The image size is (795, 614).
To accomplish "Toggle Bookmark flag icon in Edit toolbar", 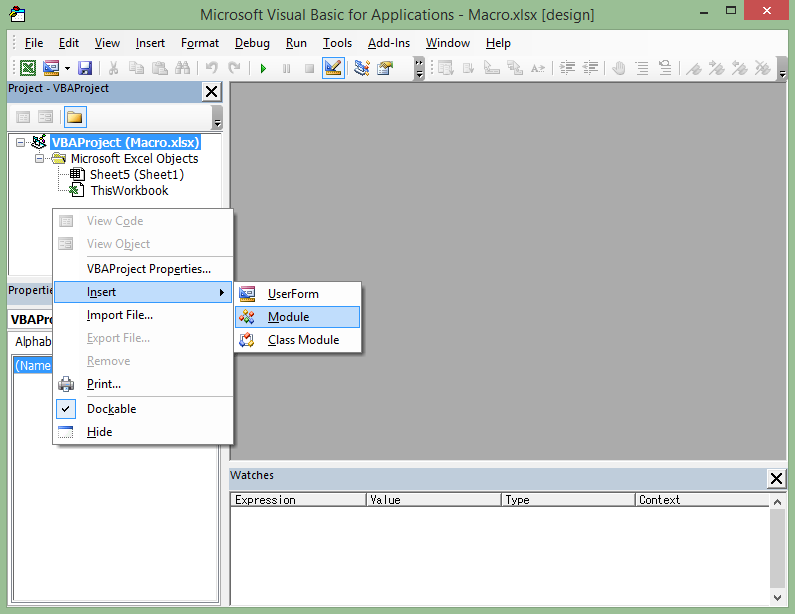I will 694,68.
